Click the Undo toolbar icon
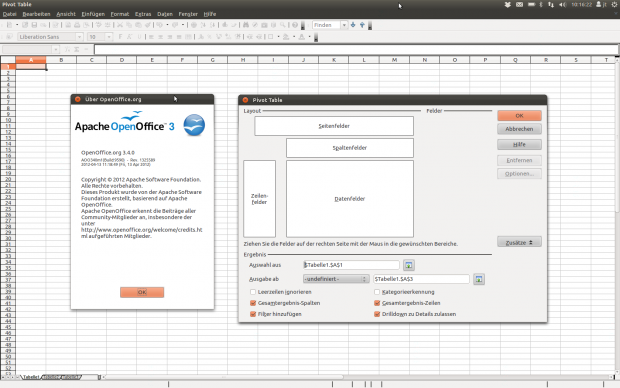Viewport: 620px width, 388px height. click(x=159, y=25)
